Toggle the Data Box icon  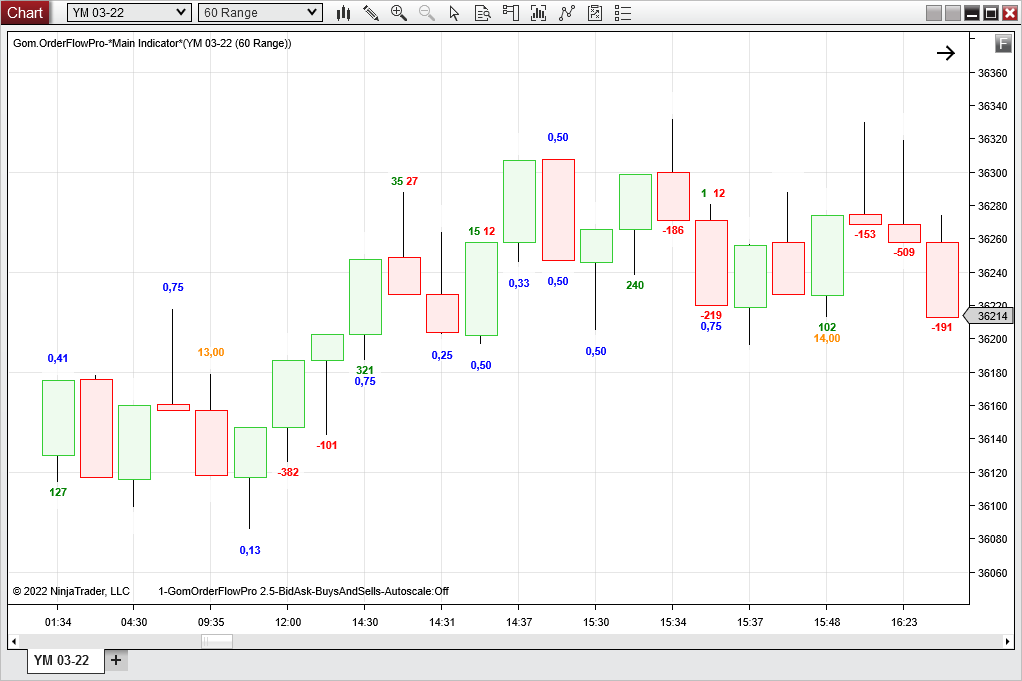(x=481, y=13)
